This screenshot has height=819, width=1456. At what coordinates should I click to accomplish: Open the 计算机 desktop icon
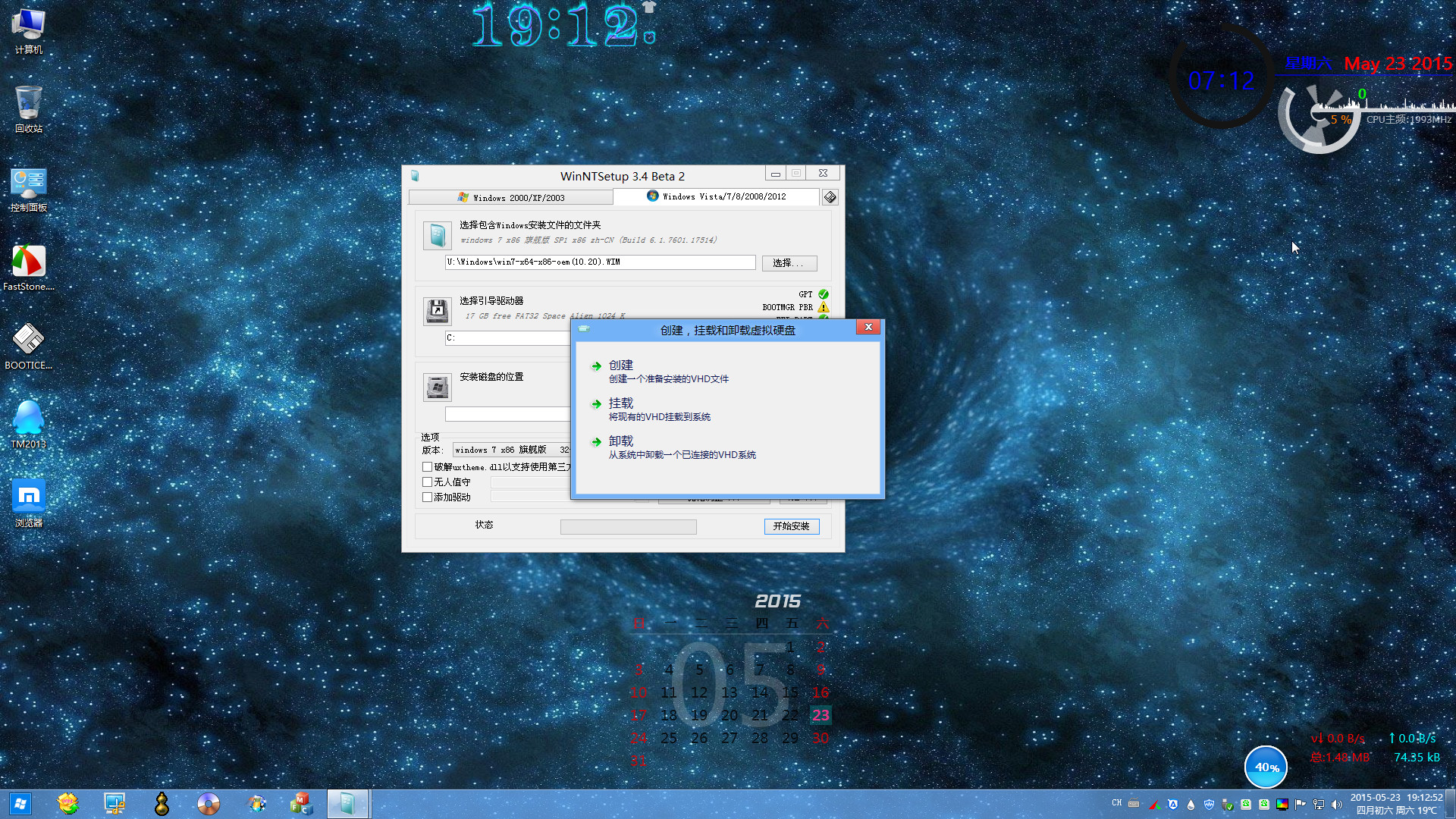[29, 32]
